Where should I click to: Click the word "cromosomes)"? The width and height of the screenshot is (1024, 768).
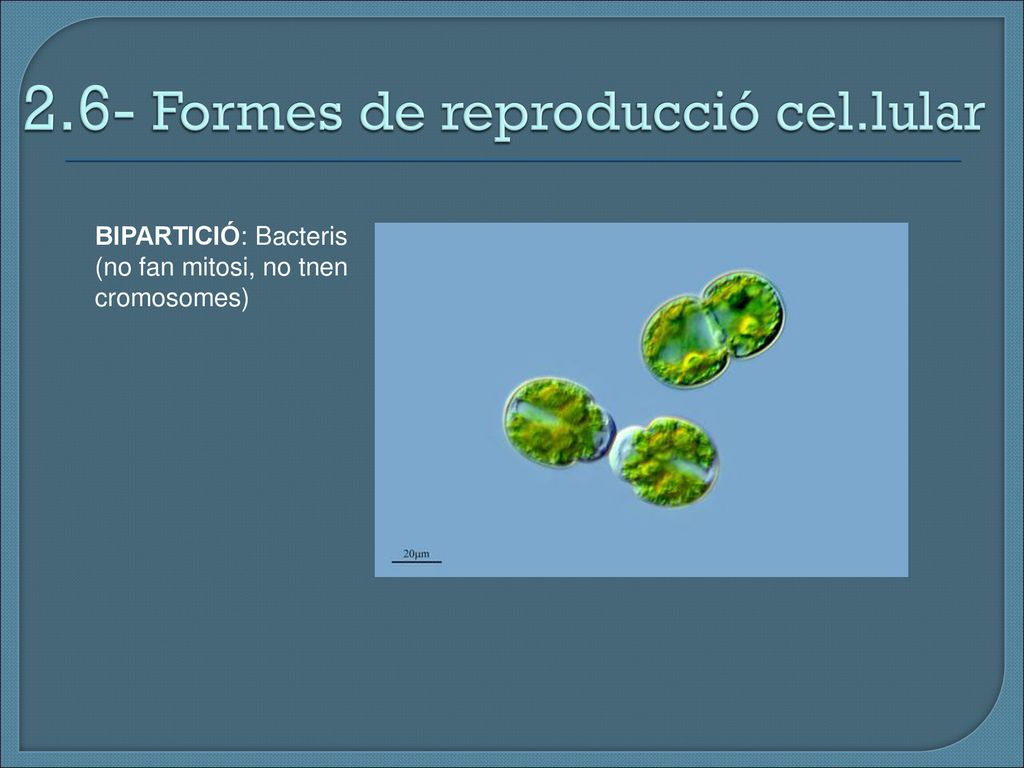pos(172,298)
